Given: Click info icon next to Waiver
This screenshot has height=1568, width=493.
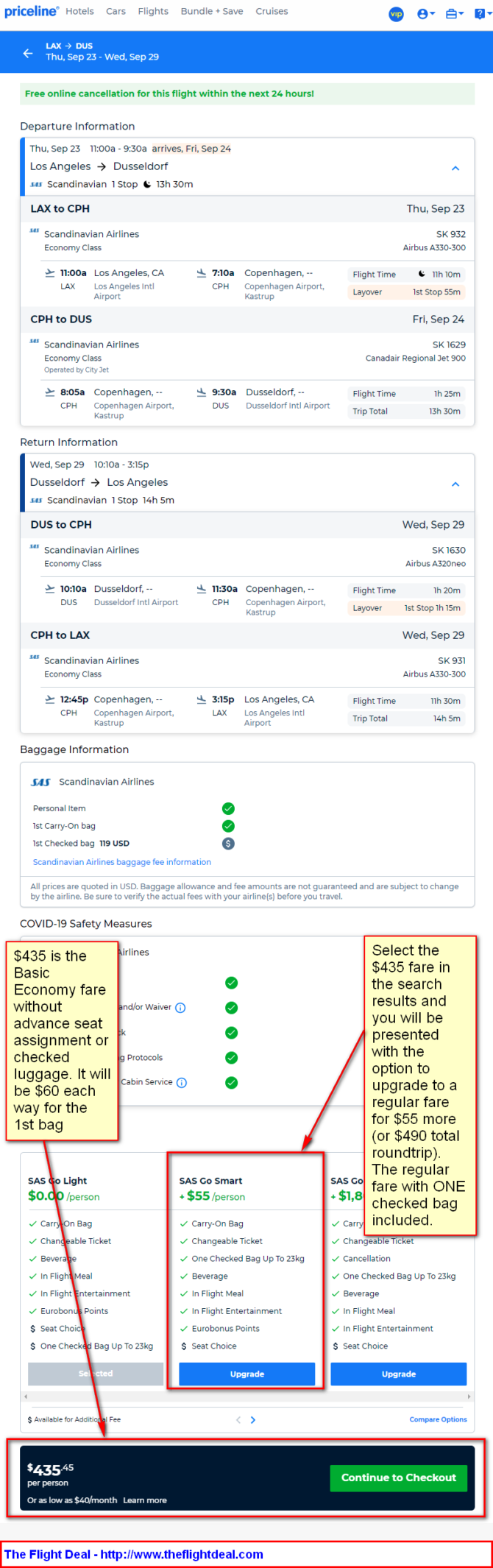Looking at the screenshot, I should 180,1008.
